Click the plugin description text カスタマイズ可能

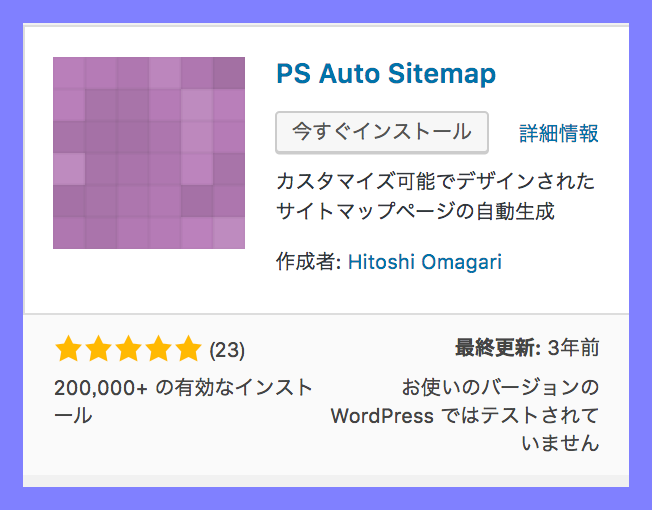click(x=345, y=181)
